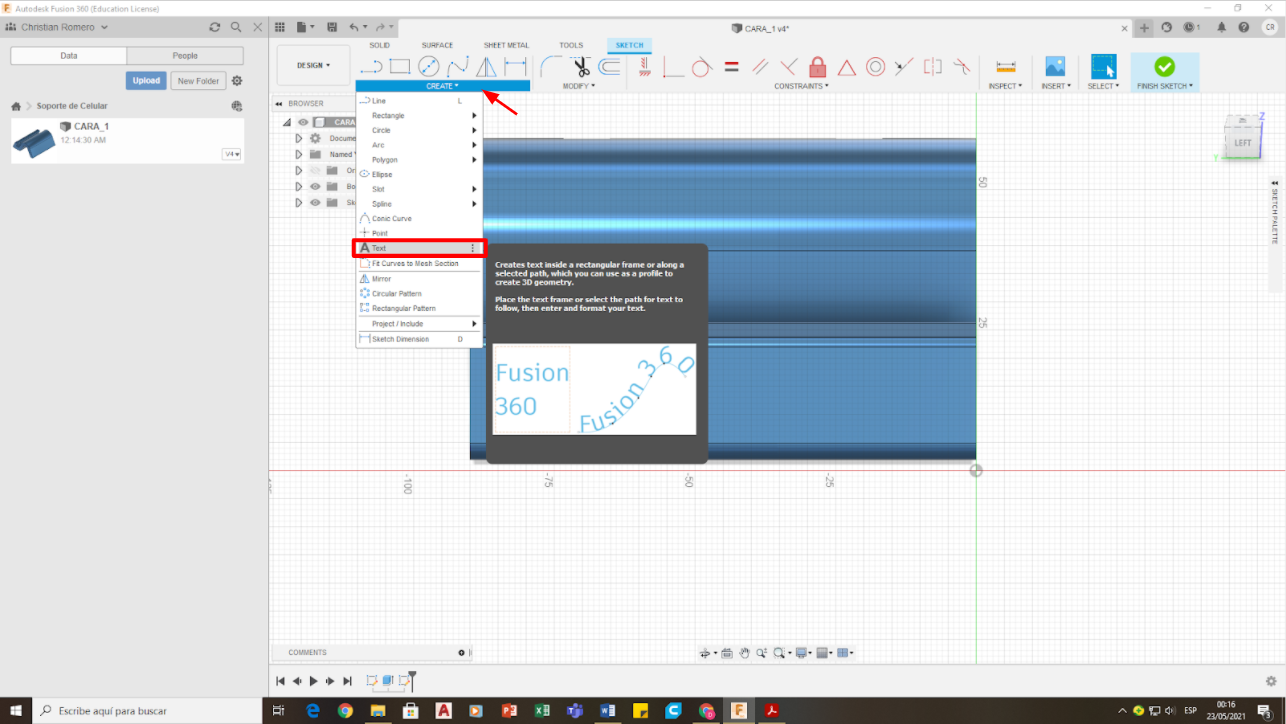Expand the Document Settings tree node
1286x724 pixels.
tap(298, 138)
